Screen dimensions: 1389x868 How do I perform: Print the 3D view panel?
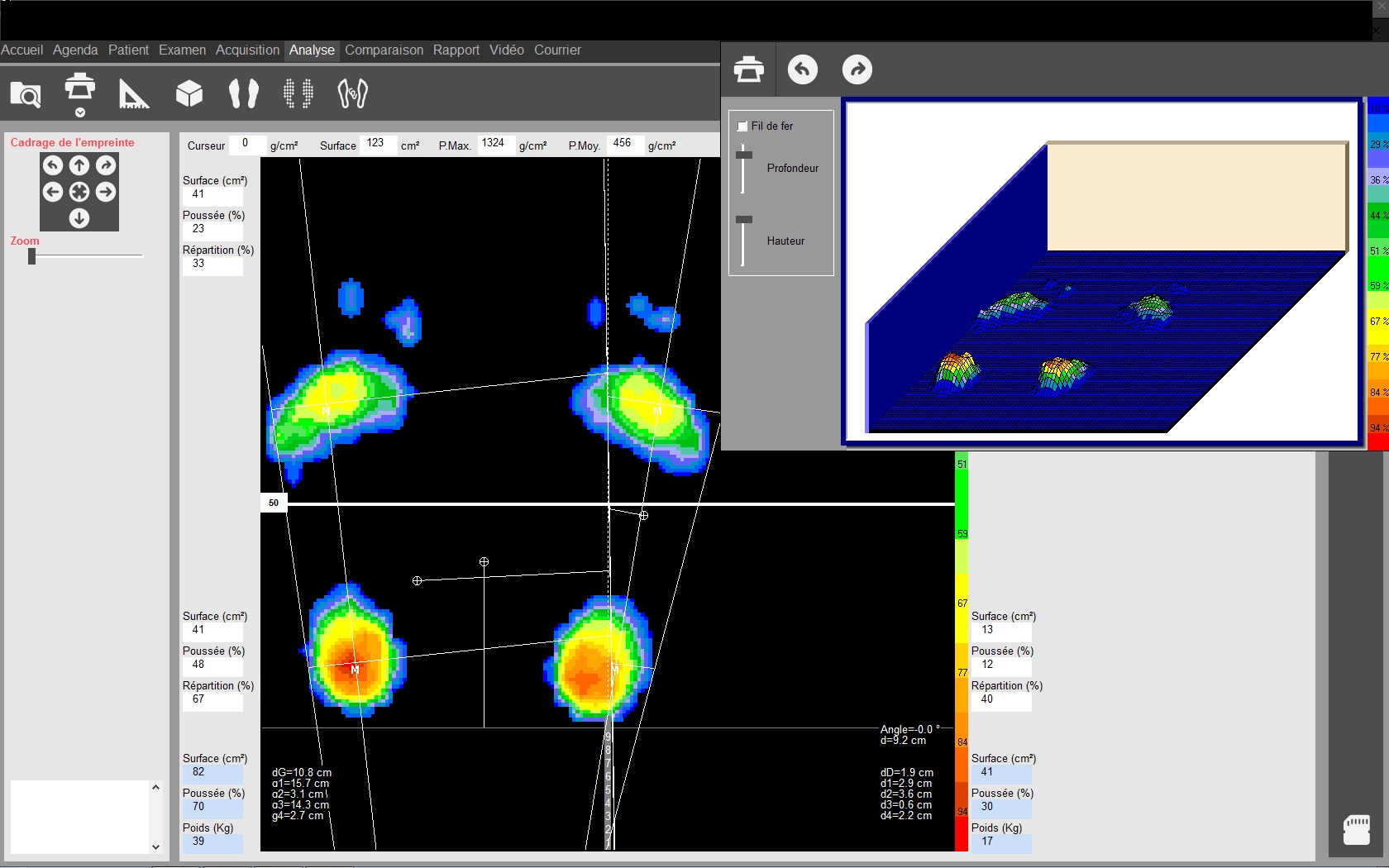coord(749,69)
